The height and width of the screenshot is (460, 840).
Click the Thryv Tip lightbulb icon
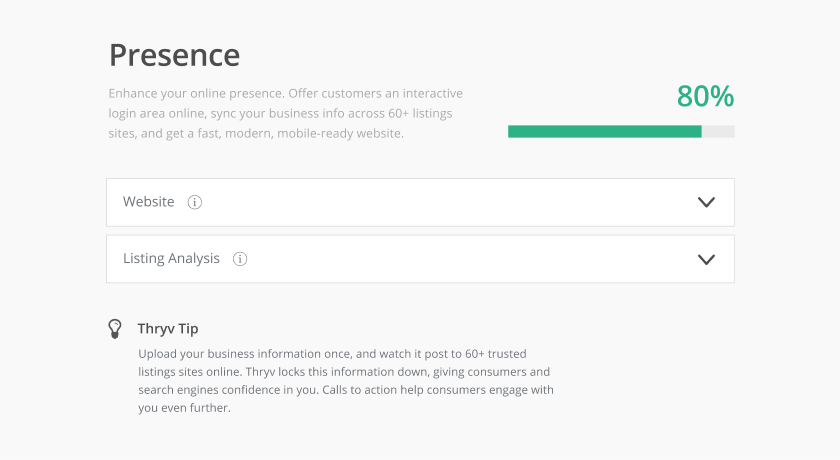115,329
